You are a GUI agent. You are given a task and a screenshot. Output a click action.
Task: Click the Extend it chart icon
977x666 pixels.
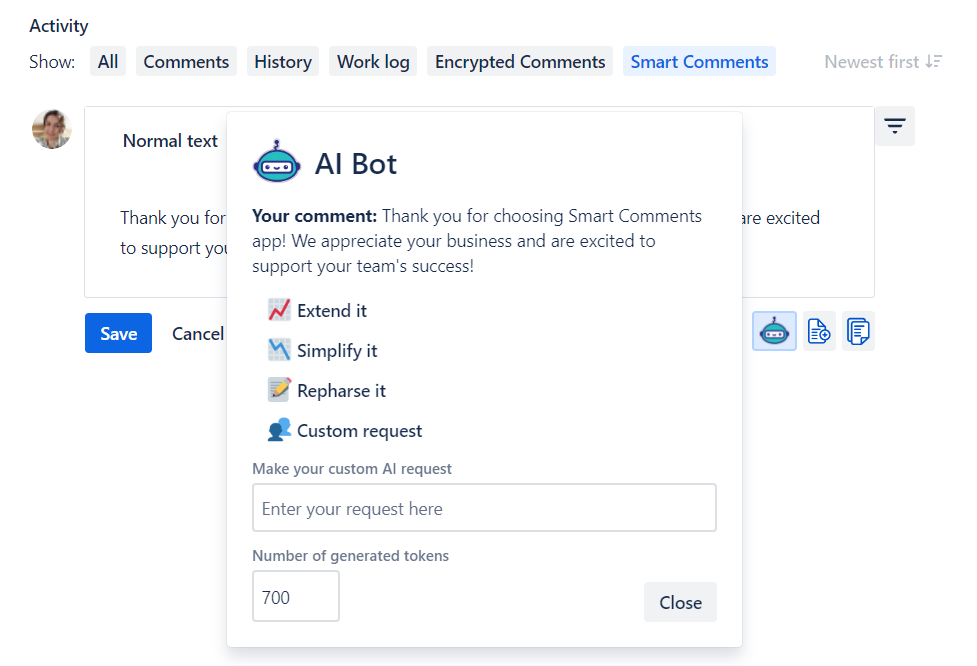(279, 311)
